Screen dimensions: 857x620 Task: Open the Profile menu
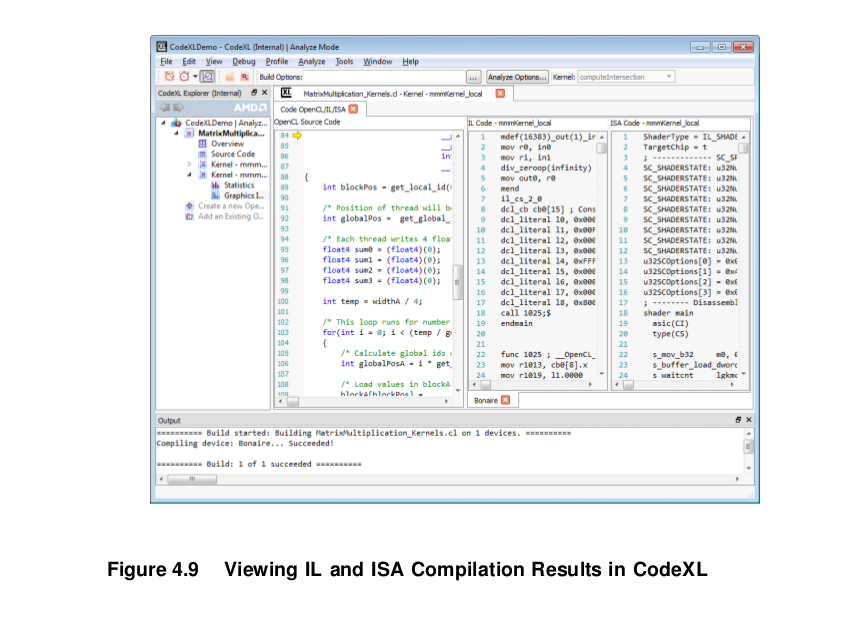tap(277, 61)
